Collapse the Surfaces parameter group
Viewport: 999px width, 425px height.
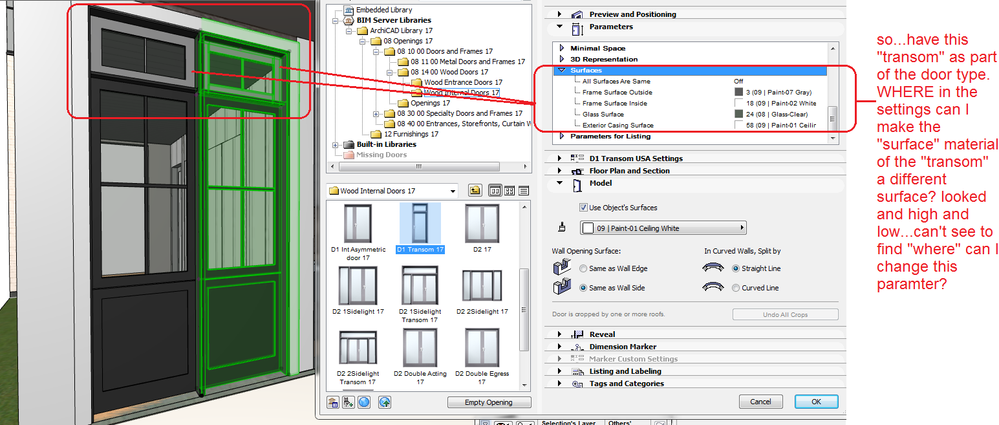(x=562, y=70)
